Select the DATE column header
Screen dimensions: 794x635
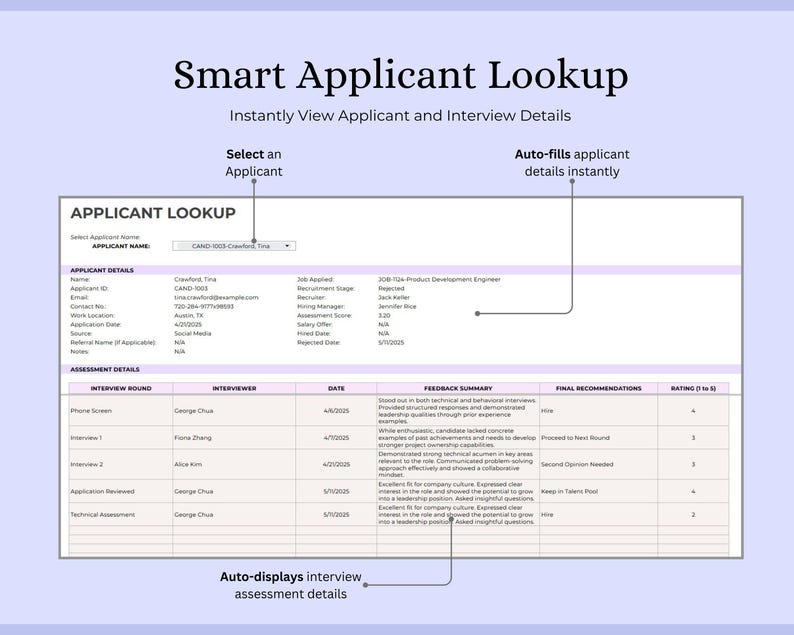[x=336, y=388]
